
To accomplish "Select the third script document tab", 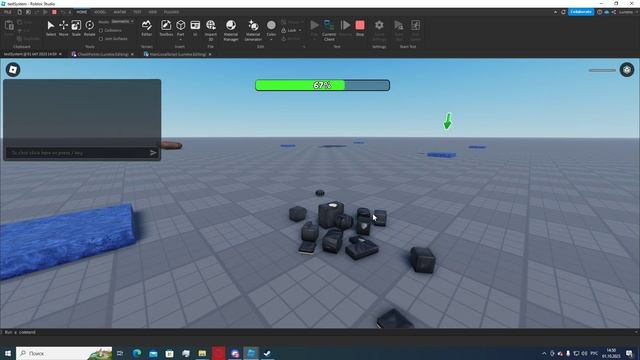I will click(x=177, y=54).
